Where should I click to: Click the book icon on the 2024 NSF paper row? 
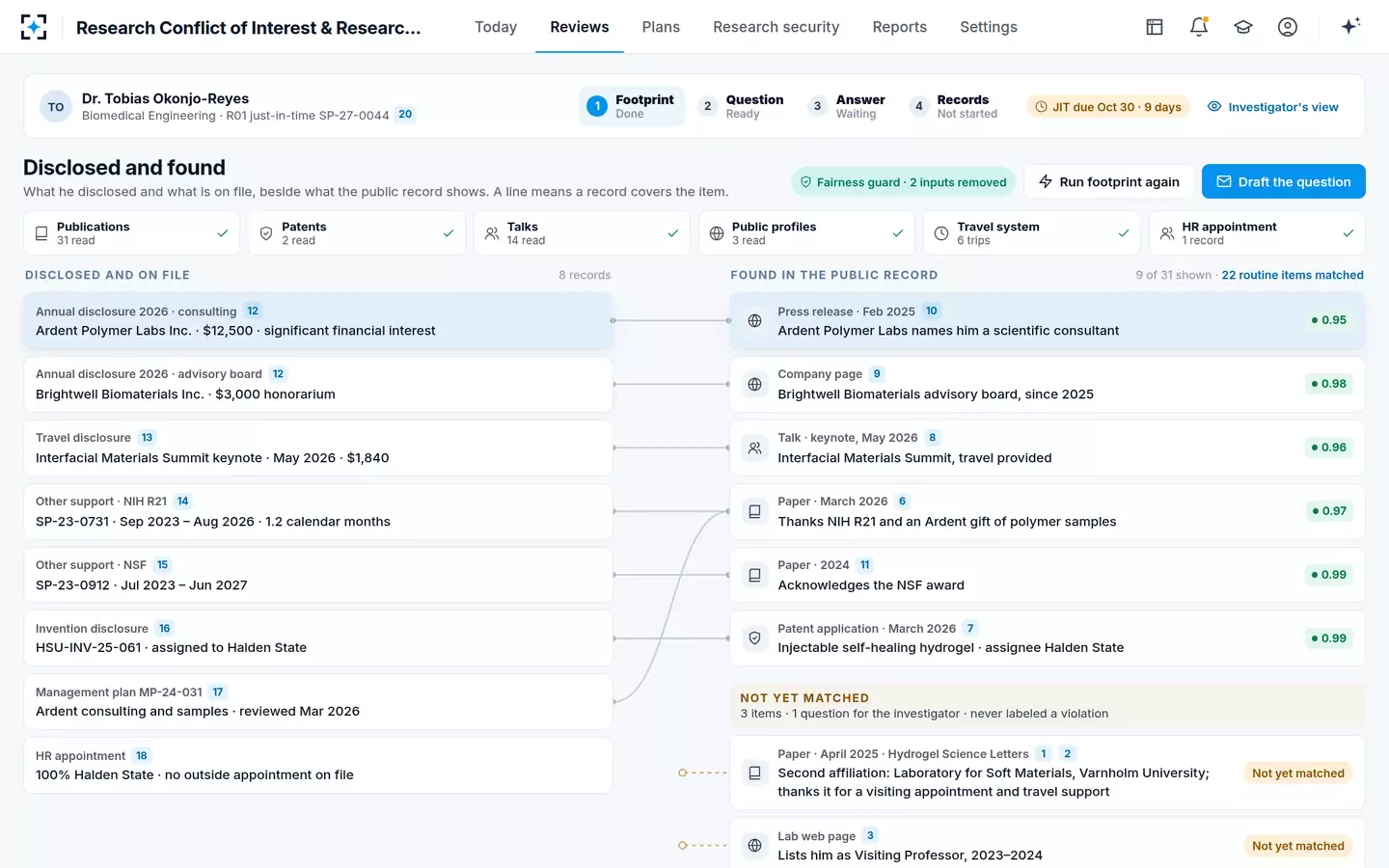[755, 575]
